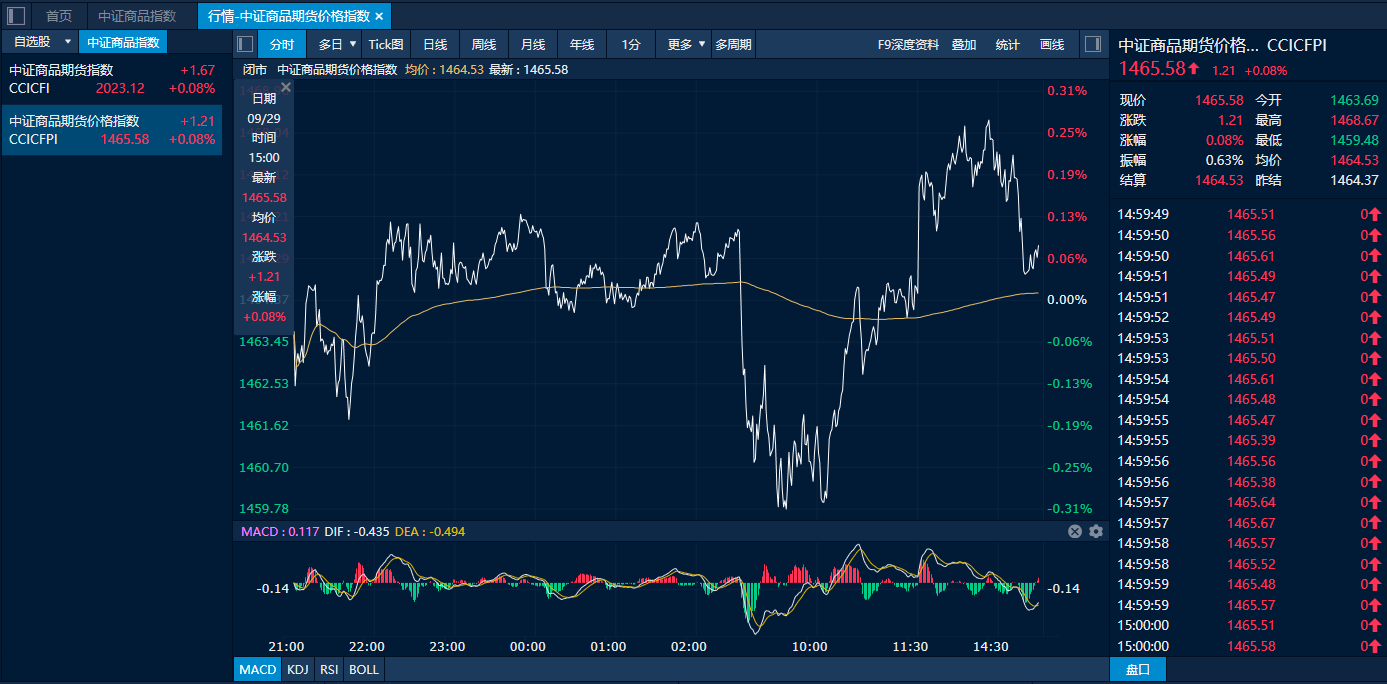Open MACD indicator settings gear

click(x=1096, y=532)
